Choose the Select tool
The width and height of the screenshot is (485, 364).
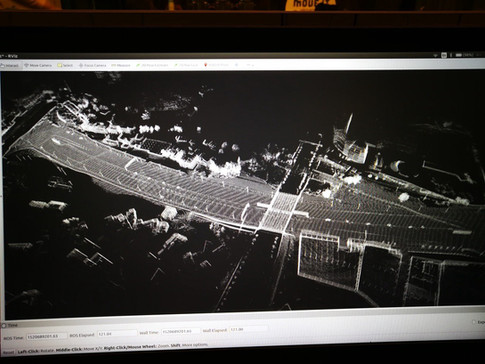tap(65, 66)
